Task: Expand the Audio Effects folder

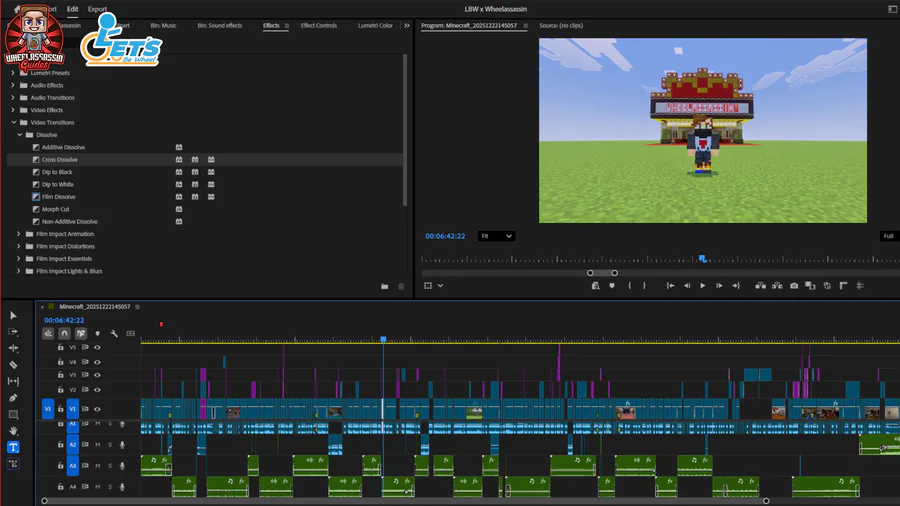Action: pos(13,85)
